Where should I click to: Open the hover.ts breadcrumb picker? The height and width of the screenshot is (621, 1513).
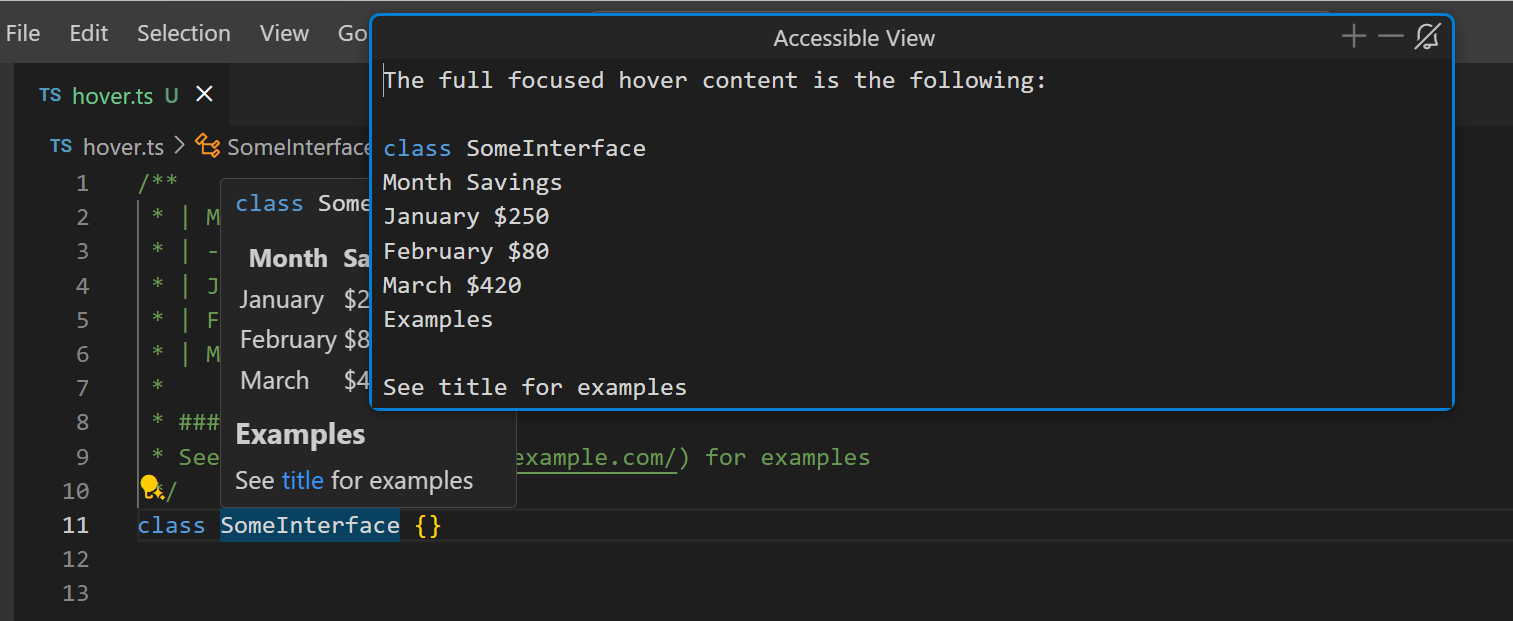pyautogui.click(x=125, y=146)
